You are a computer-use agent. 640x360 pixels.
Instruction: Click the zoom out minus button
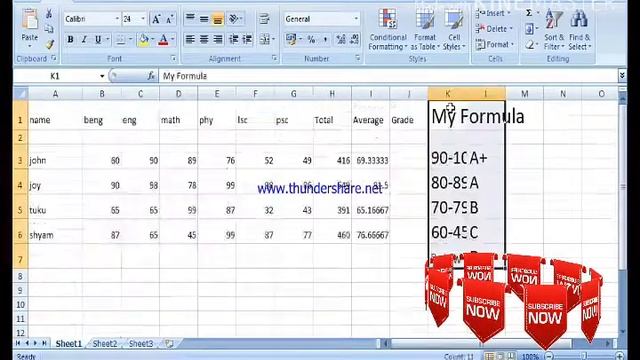[x=549, y=356]
